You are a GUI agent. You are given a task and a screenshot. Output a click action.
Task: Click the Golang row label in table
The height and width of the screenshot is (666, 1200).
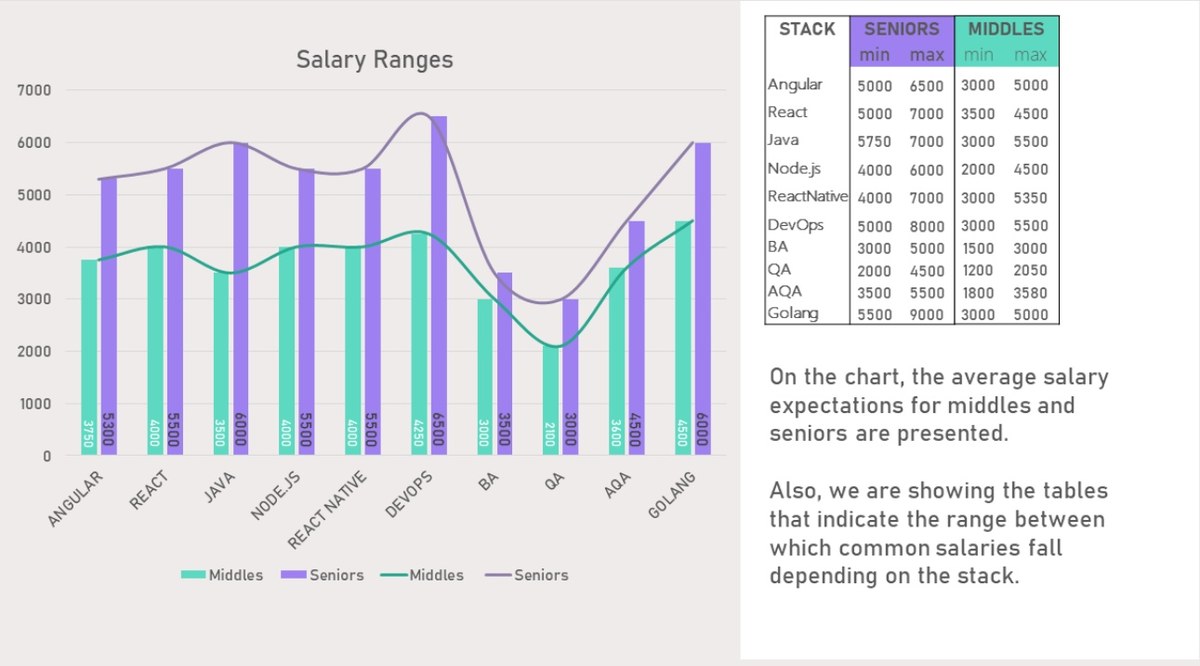tap(793, 313)
